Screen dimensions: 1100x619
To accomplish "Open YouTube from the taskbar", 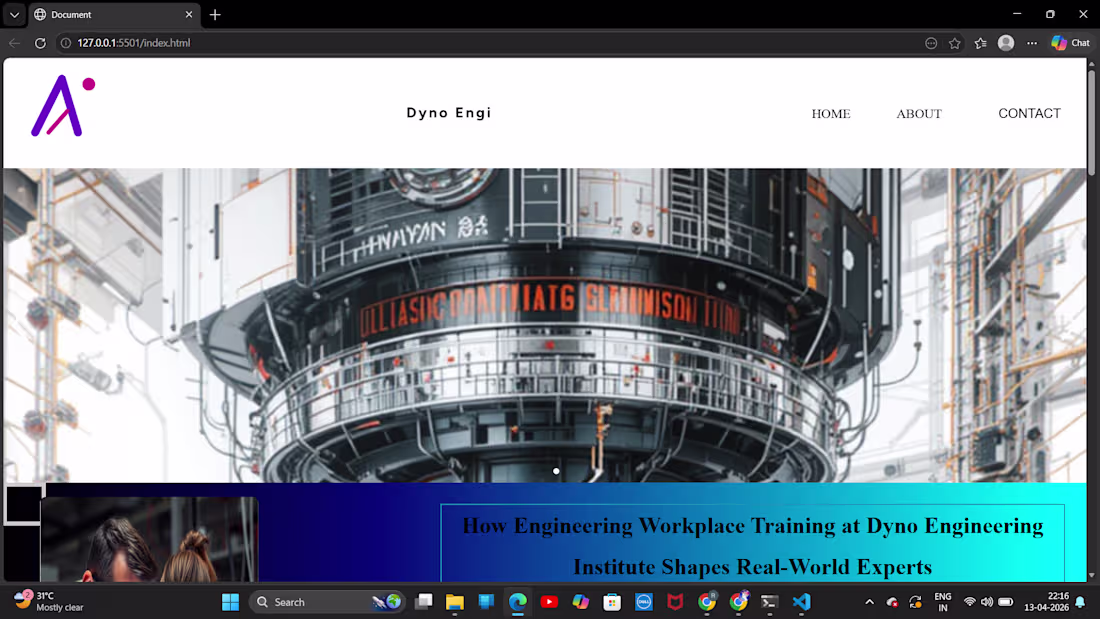I will pyautogui.click(x=549, y=601).
